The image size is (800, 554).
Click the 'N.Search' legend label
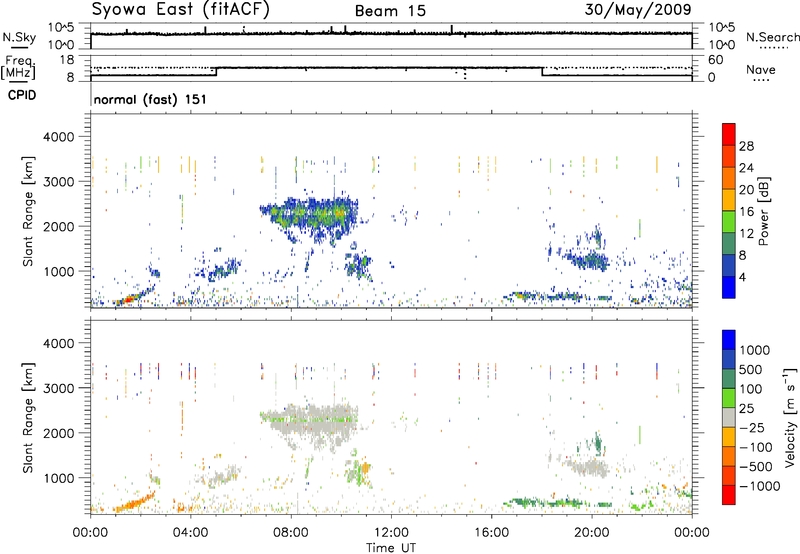click(772, 37)
